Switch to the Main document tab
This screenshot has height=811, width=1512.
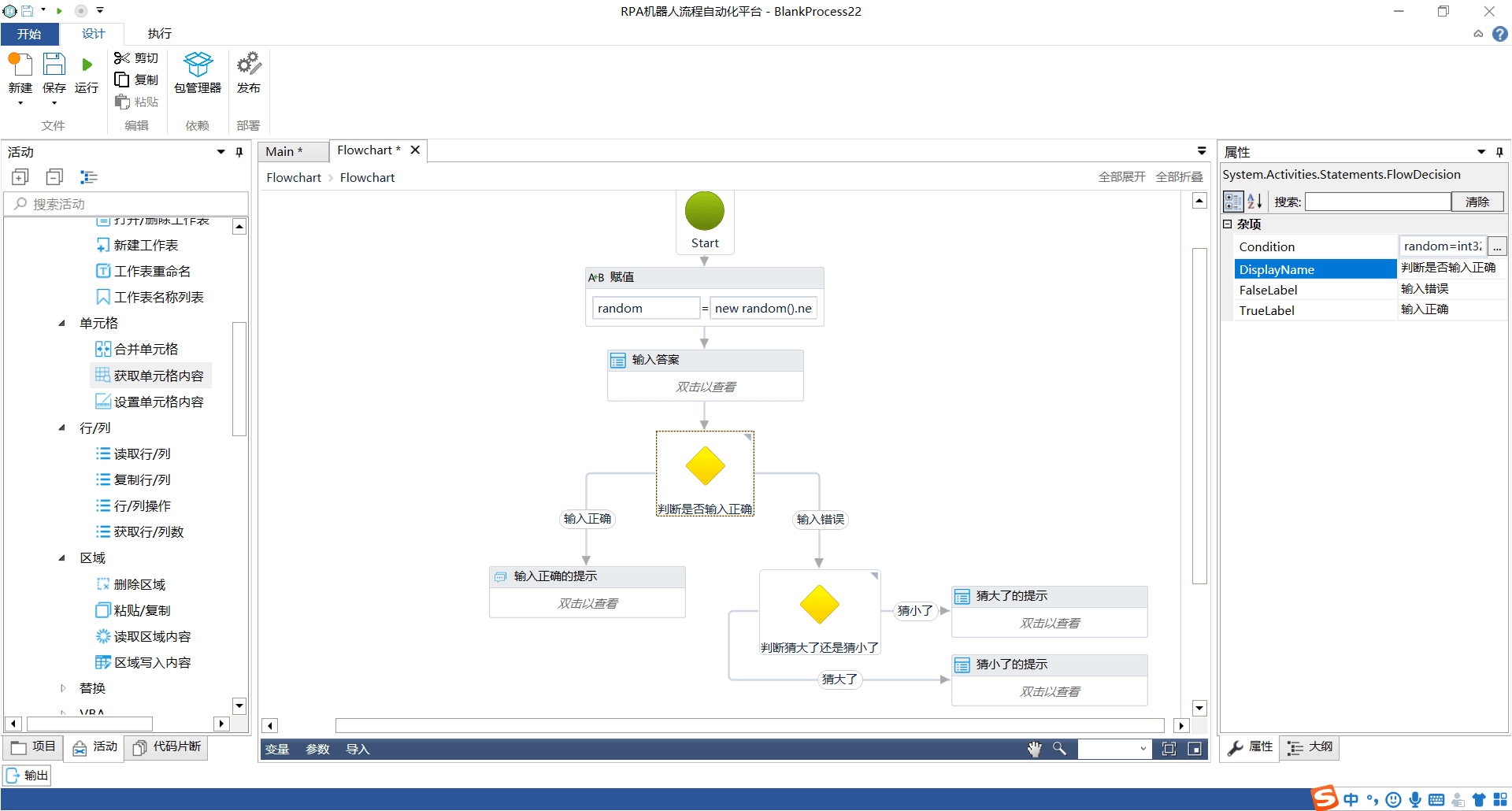[283, 151]
